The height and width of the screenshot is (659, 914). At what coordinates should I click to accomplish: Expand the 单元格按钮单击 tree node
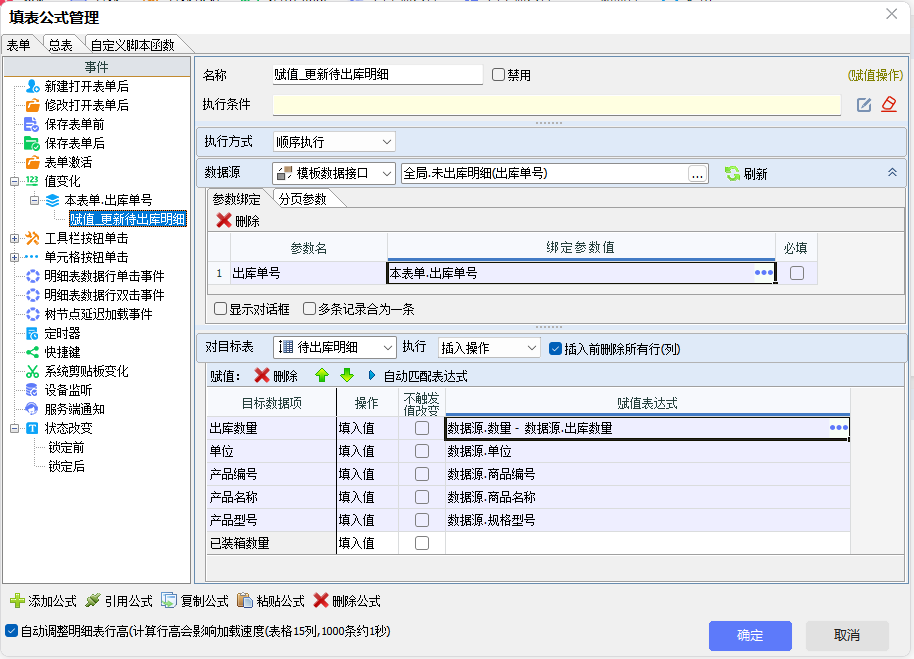pyautogui.click(x=15, y=257)
